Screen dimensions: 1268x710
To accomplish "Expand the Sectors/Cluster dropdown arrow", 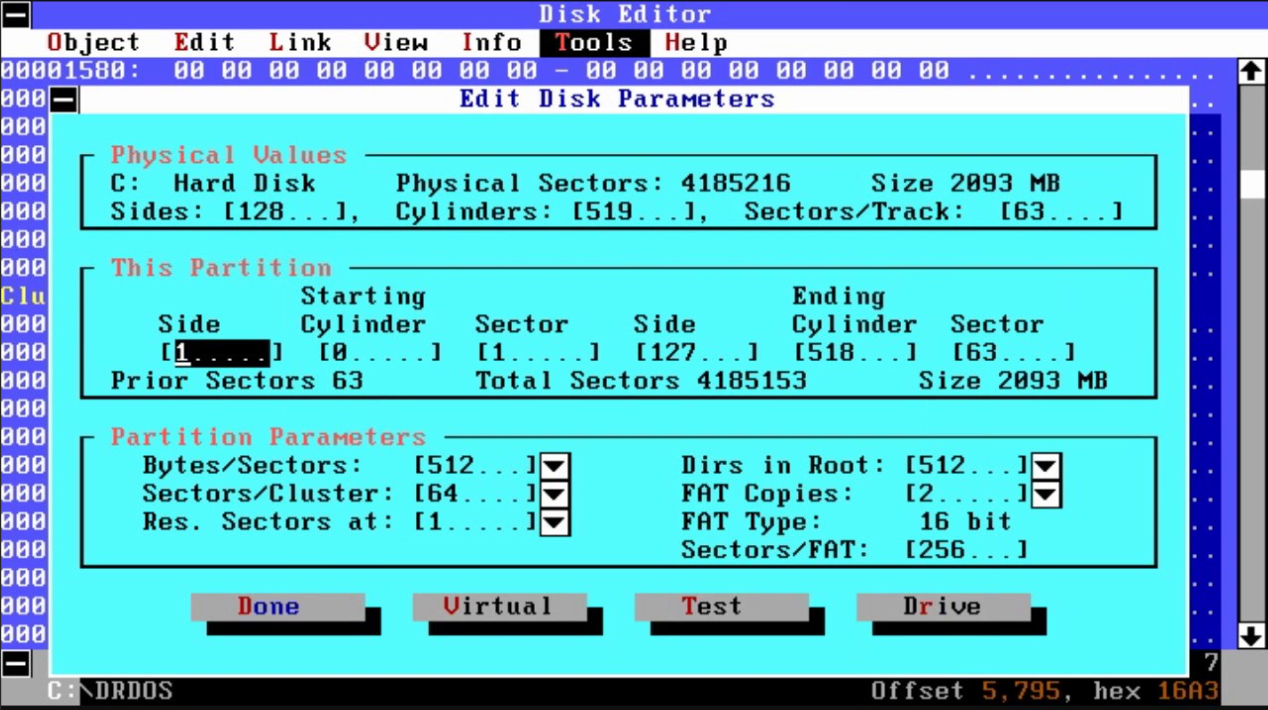I will 555,494.
